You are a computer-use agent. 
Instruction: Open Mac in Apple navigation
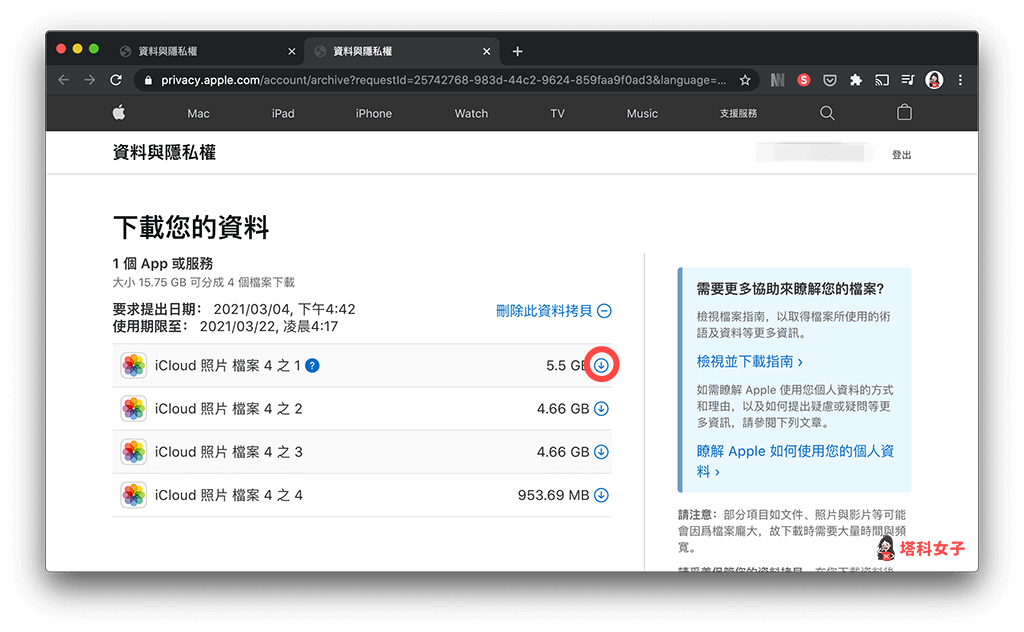tap(199, 114)
